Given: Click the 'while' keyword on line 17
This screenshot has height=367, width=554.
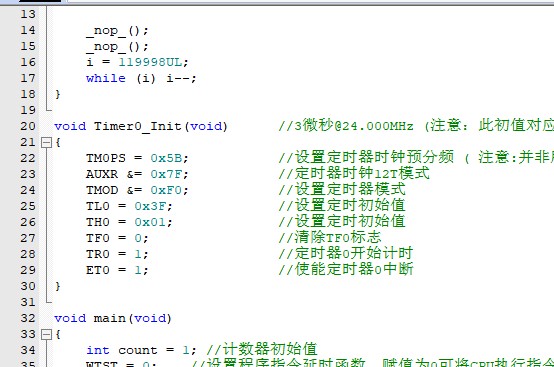Looking at the screenshot, I should (x=106, y=78).
